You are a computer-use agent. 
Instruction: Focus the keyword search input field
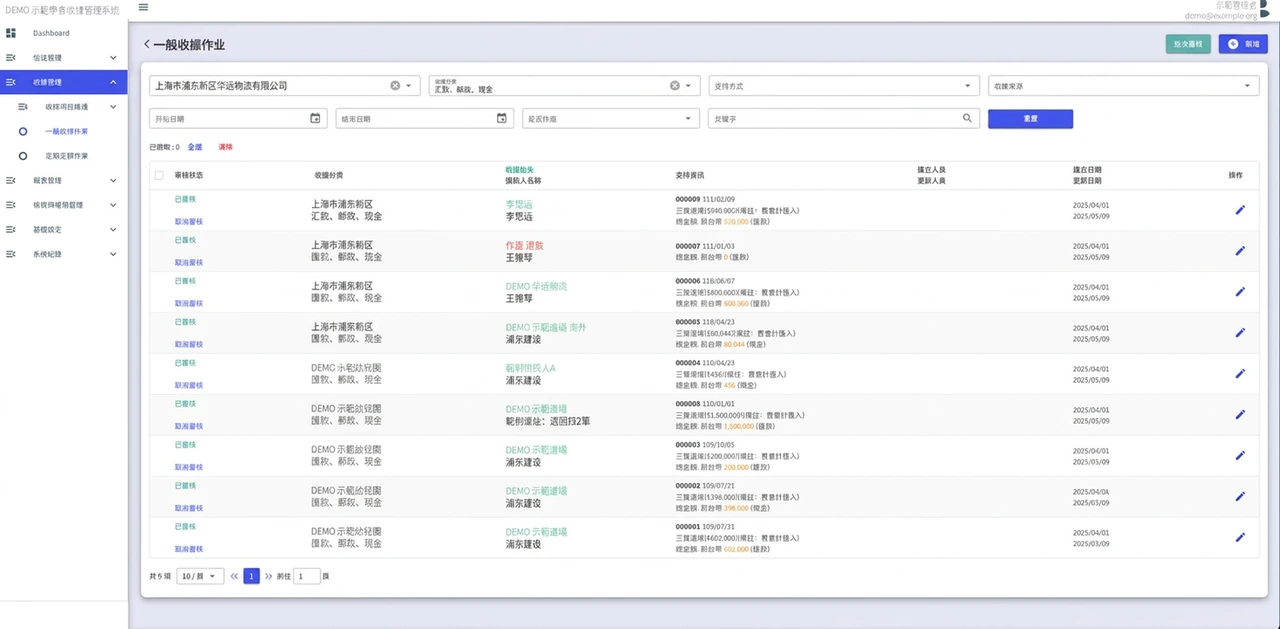pos(834,118)
